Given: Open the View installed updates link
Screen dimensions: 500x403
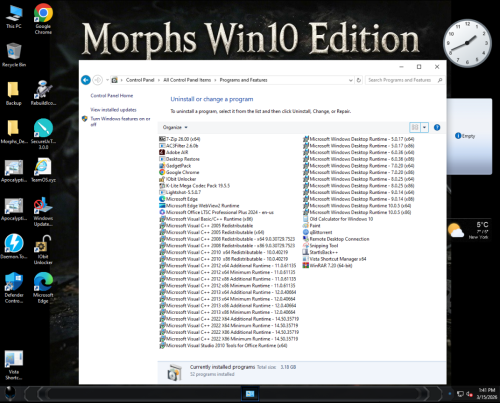Looking at the screenshot, I should point(113,110).
